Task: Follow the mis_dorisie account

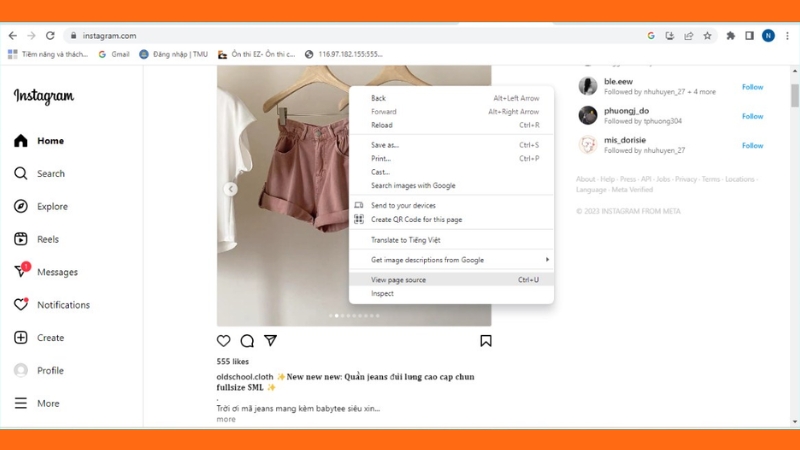Action: coord(752,145)
